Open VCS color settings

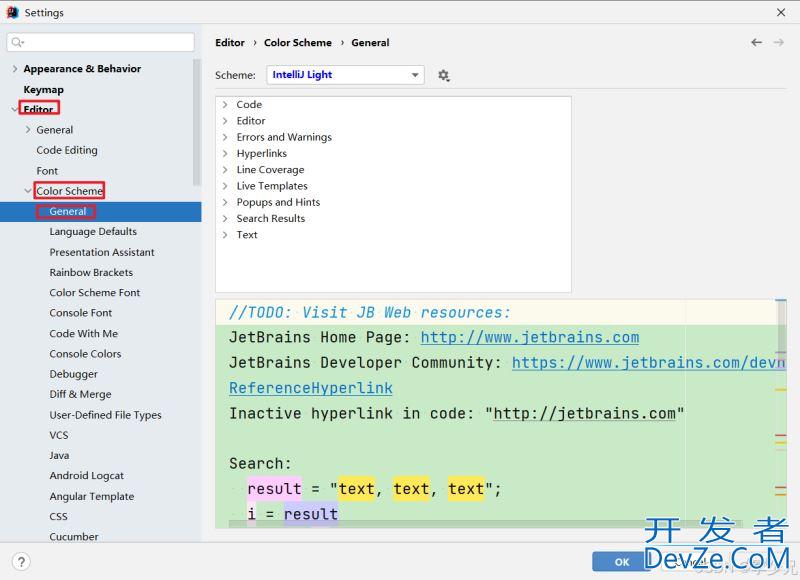[x=59, y=435]
